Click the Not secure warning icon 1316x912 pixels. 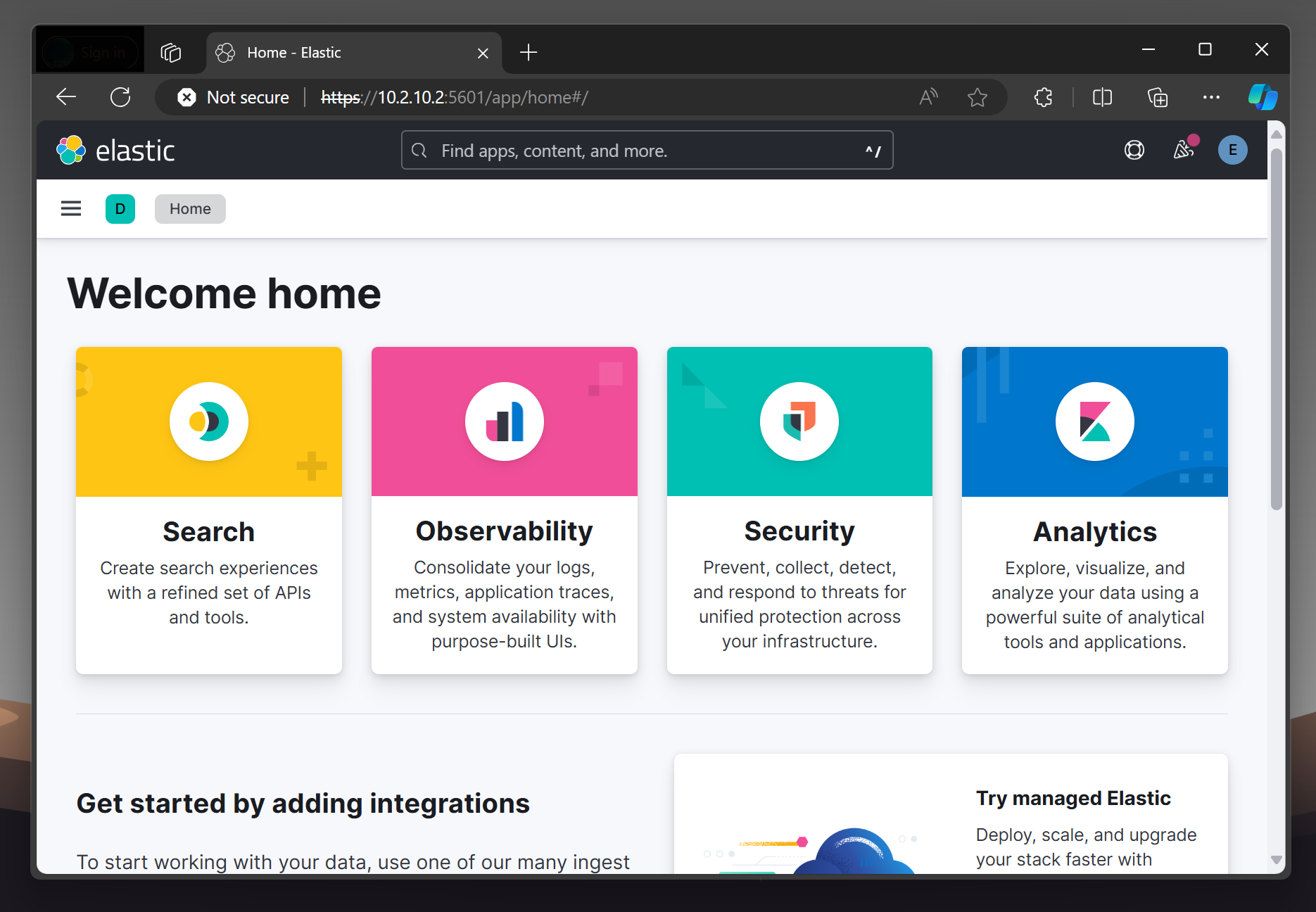point(186,97)
